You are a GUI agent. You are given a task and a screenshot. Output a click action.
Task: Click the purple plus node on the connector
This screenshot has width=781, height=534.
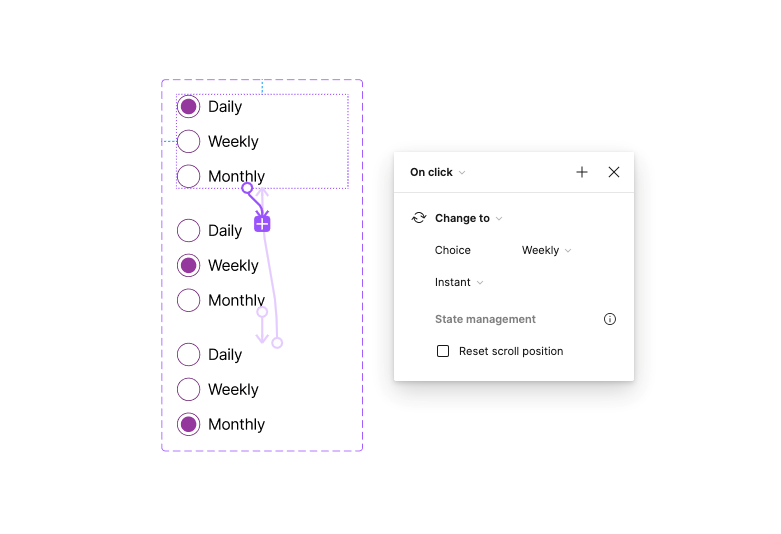click(x=262, y=224)
